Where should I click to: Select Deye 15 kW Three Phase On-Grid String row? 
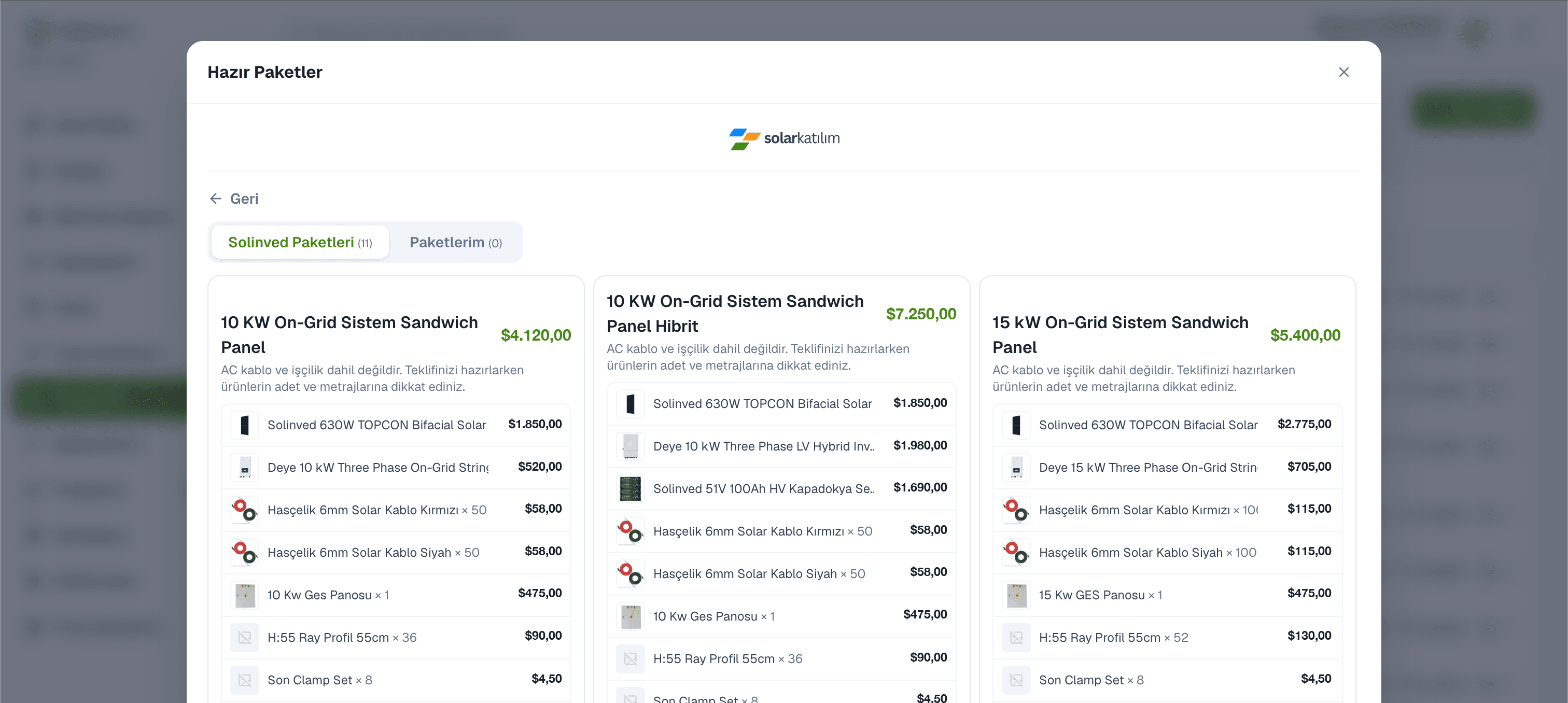point(1167,468)
